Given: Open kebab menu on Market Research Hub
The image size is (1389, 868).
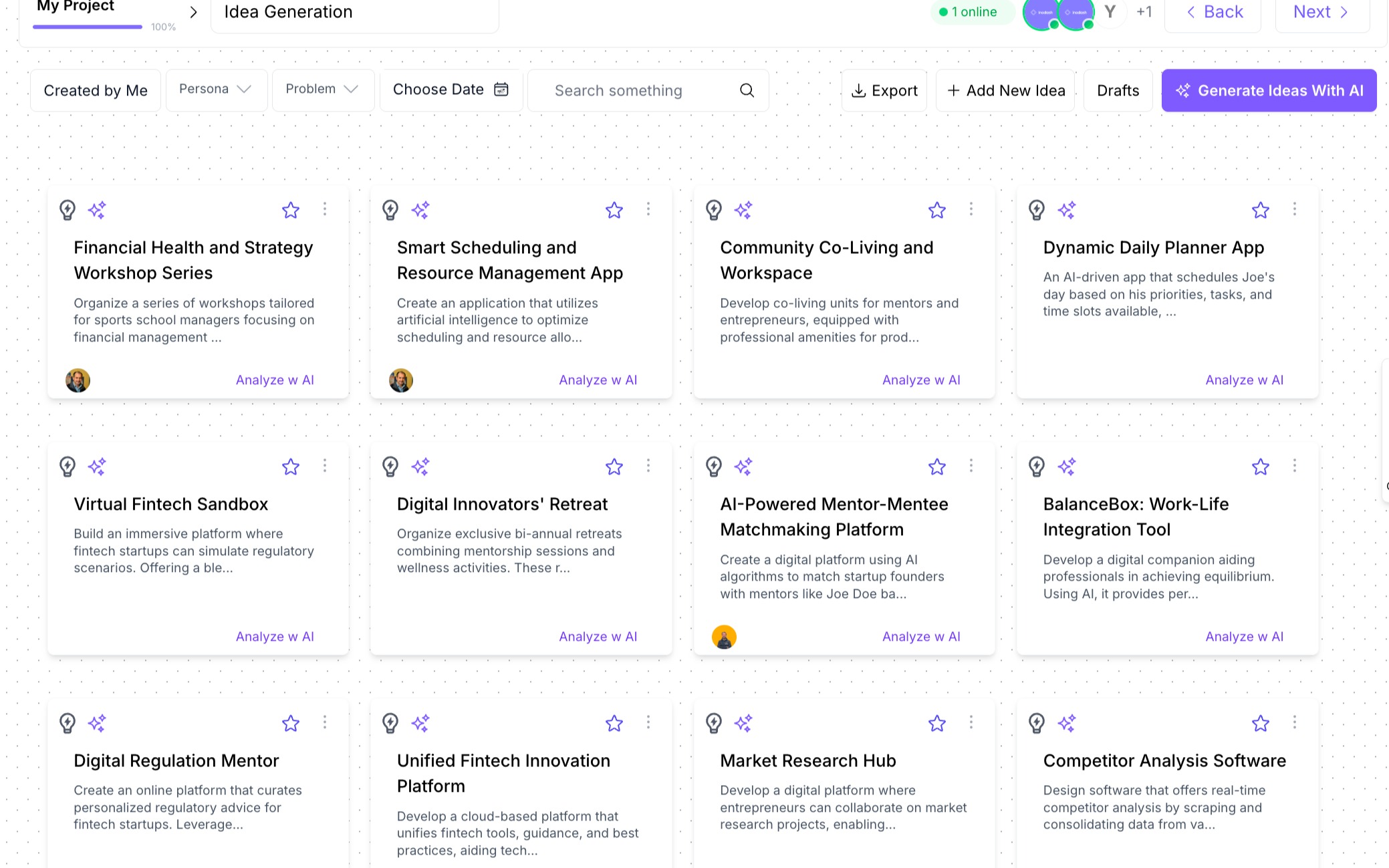Looking at the screenshot, I should coord(971,722).
